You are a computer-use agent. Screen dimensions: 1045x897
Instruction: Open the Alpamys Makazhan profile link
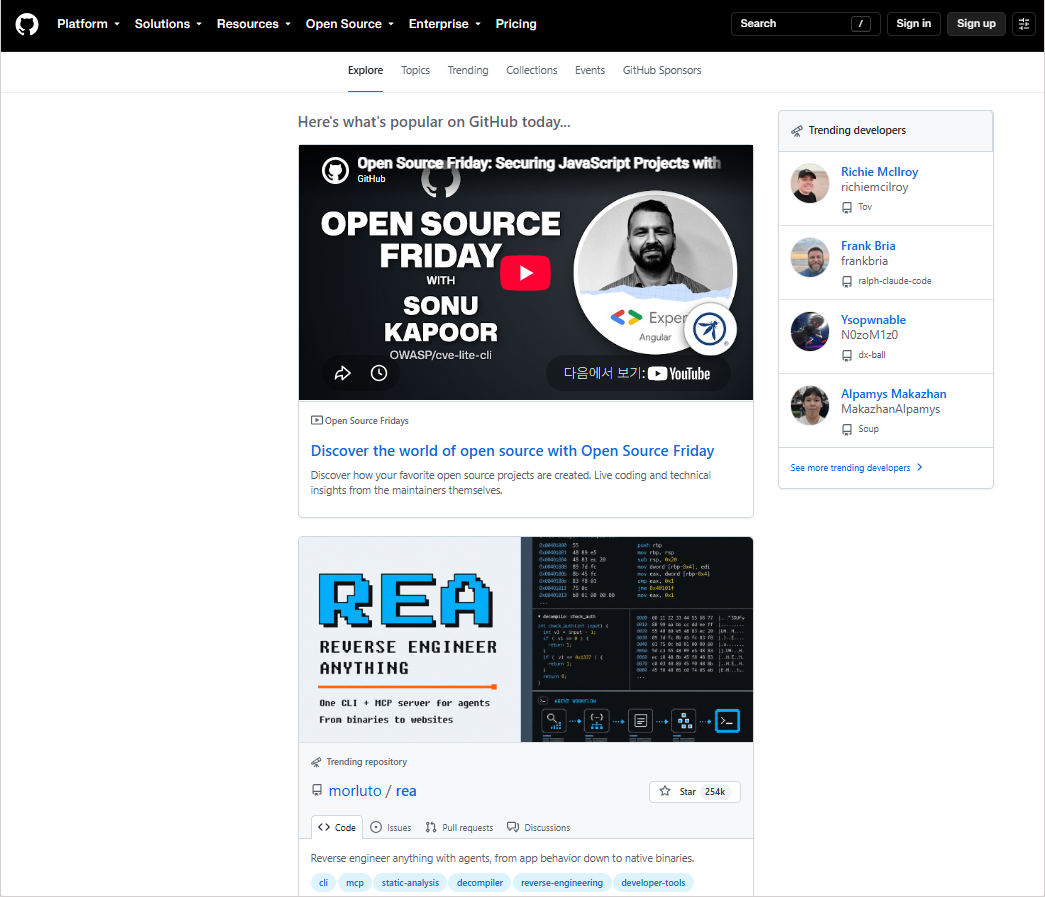click(893, 394)
